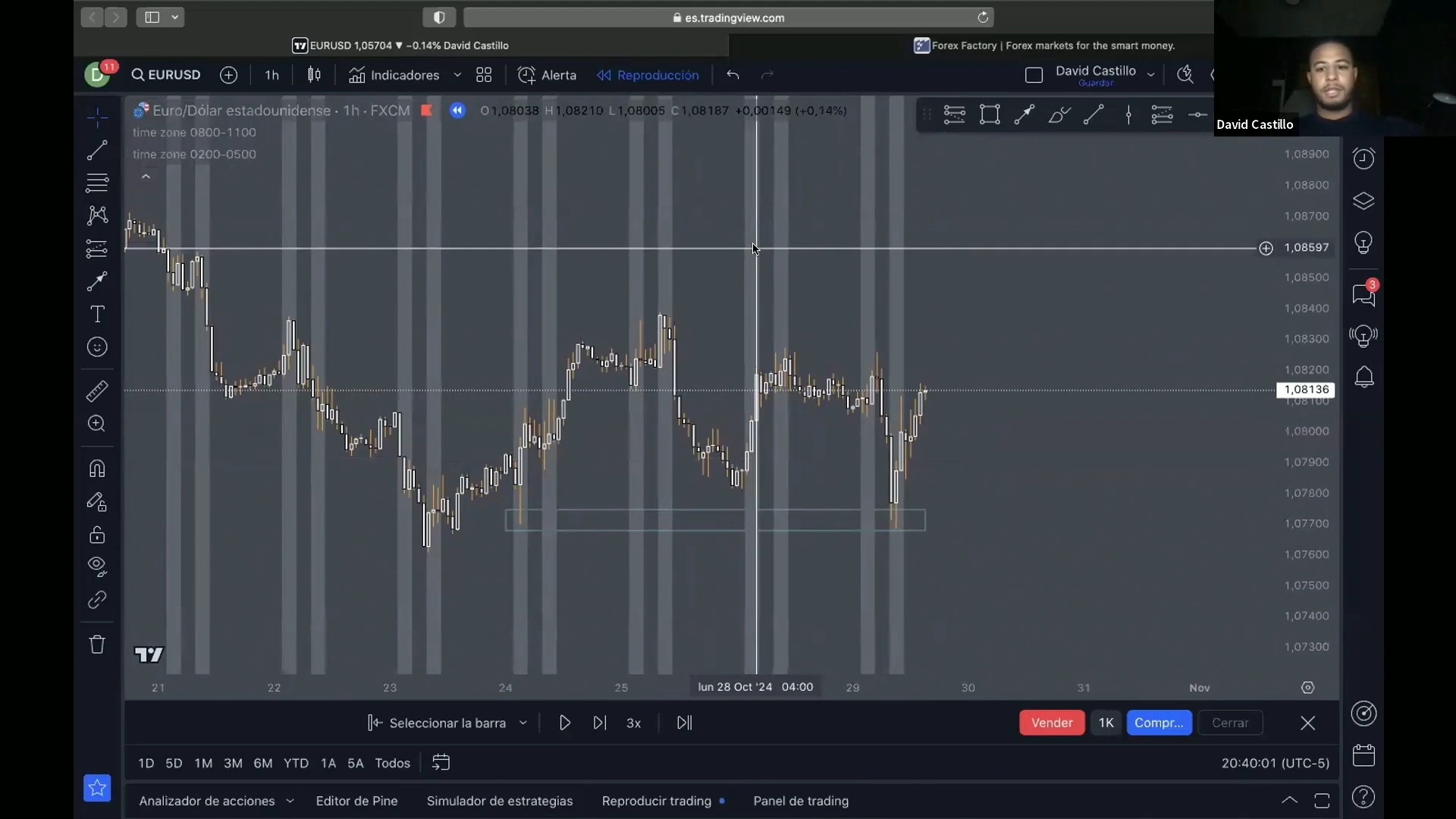Click the replay rewind badge in legend

(x=457, y=111)
